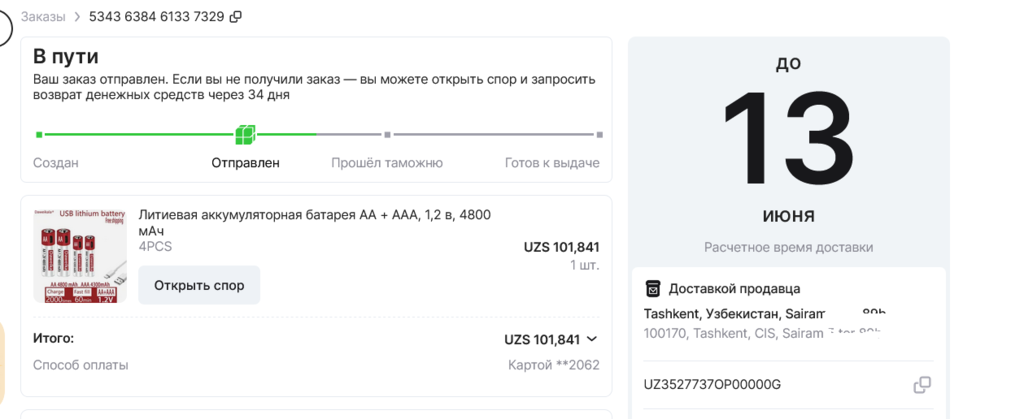Click the payment card Картой **2062
This screenshot has width=1024, height=419.
tap(554, 365)
